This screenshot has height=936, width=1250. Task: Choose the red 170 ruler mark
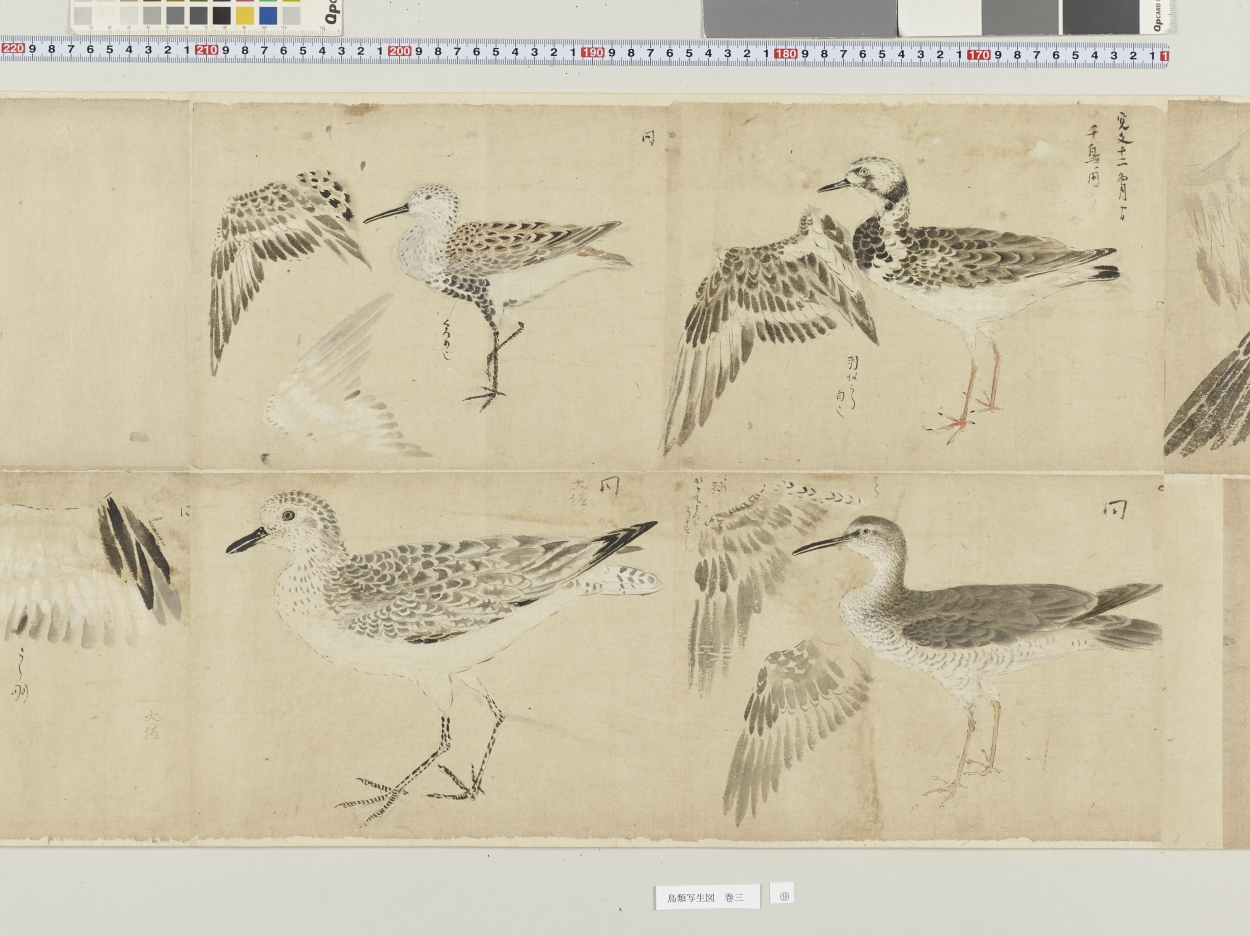[978, 55]
